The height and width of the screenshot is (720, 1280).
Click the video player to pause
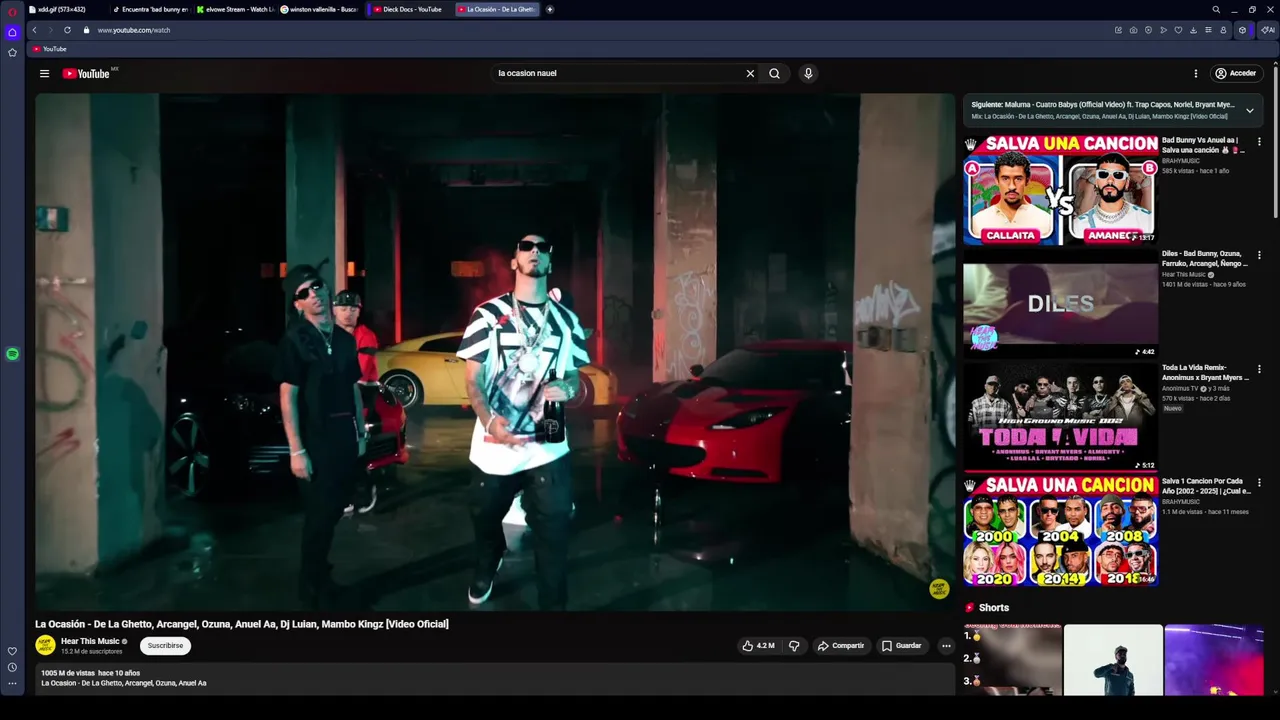point(495,352)
